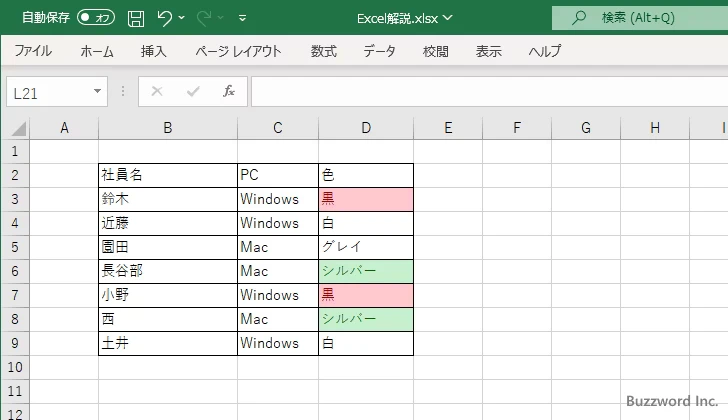Open the Redo history dropdown arrow
Screen dimensions: 728x420
(221, 18)
